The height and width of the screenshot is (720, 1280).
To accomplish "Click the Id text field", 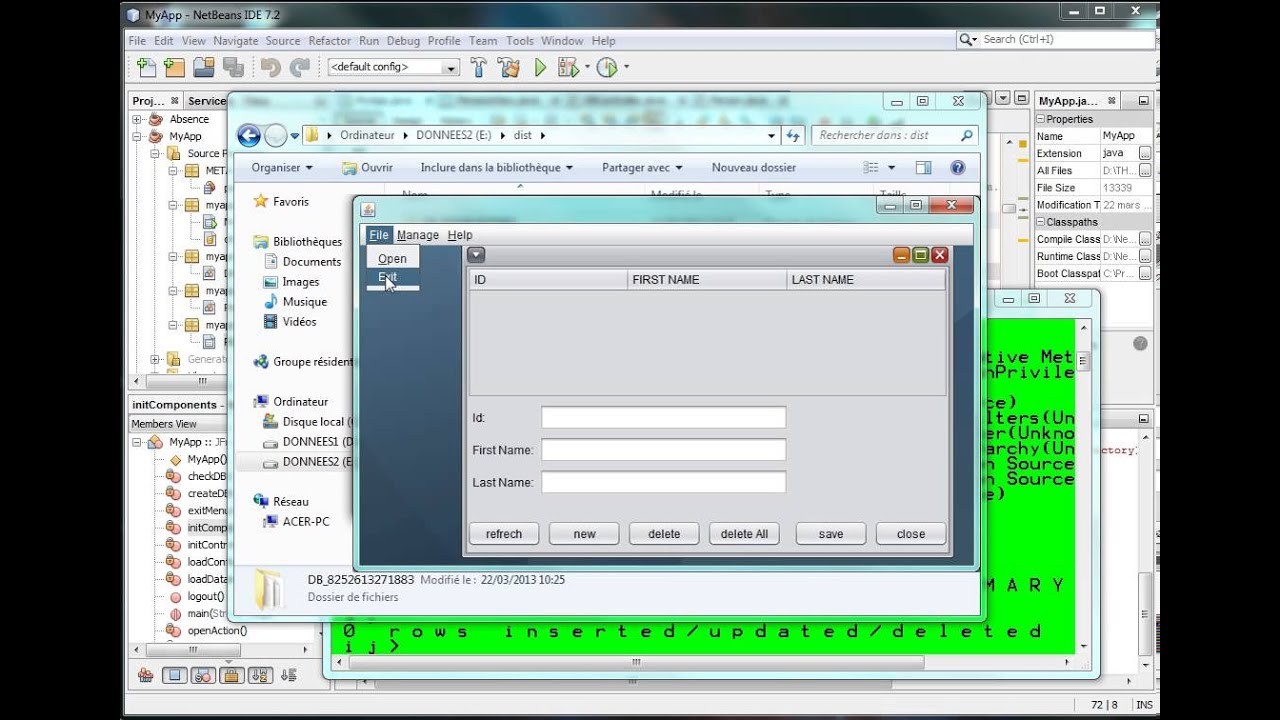I will (x=664, y=418).
